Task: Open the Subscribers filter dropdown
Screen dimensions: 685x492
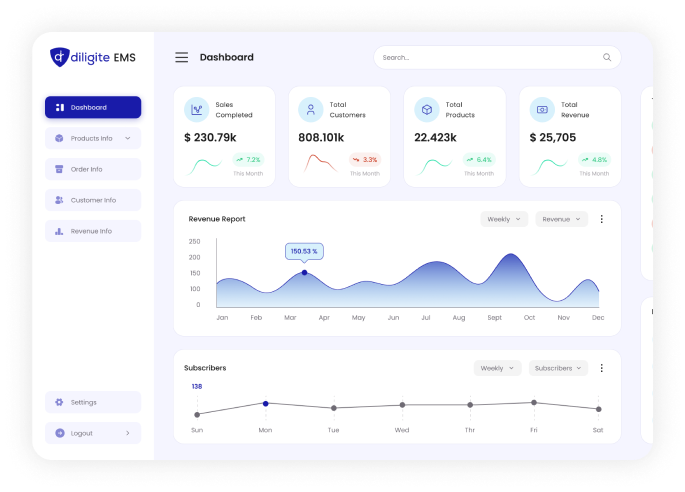Action: click(558, 368)
